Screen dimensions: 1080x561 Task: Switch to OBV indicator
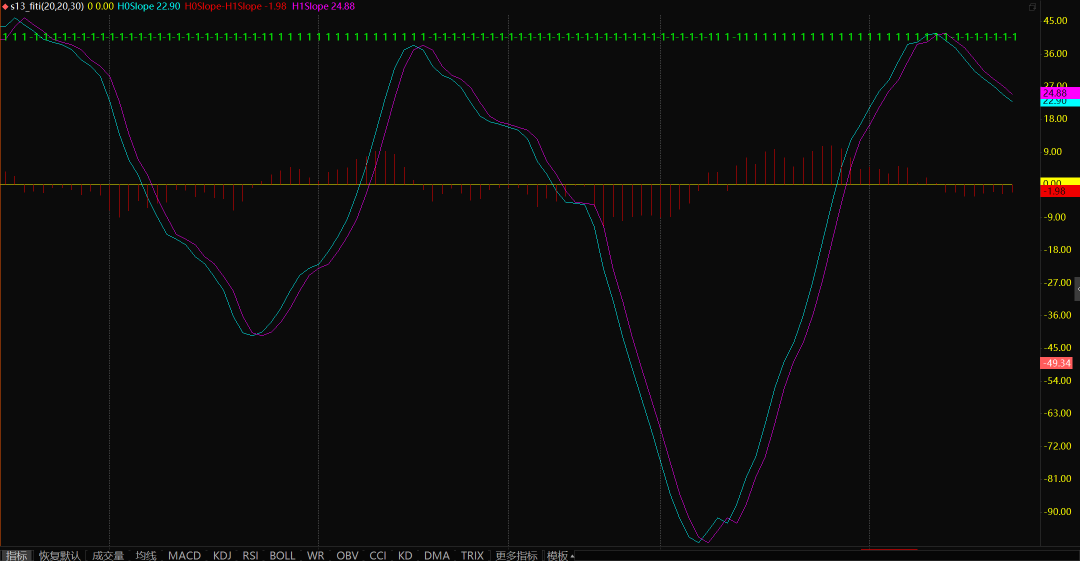(x=347, y=555)
